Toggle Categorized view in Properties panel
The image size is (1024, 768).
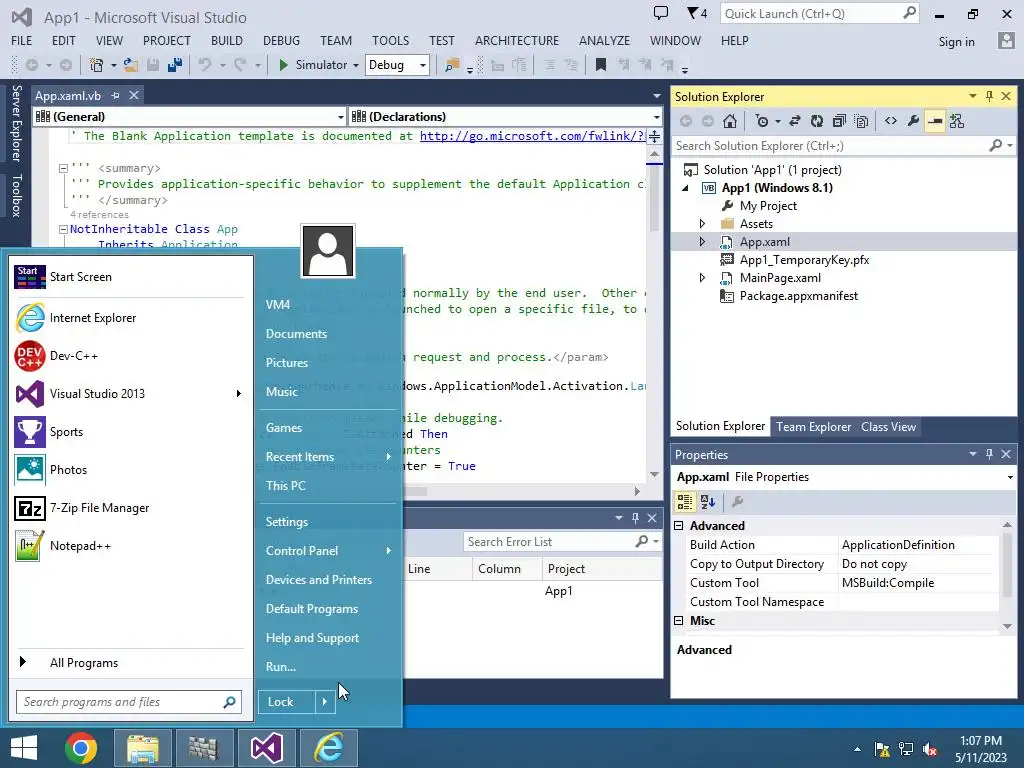[x=685, y=502]
